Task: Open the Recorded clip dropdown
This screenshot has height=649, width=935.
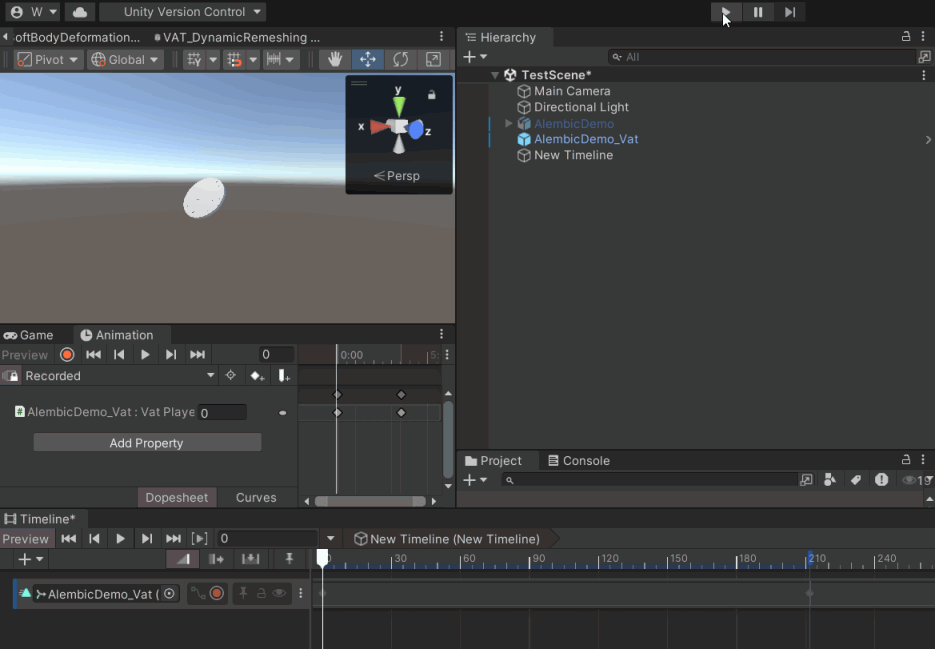Action: tap(119, 376)
